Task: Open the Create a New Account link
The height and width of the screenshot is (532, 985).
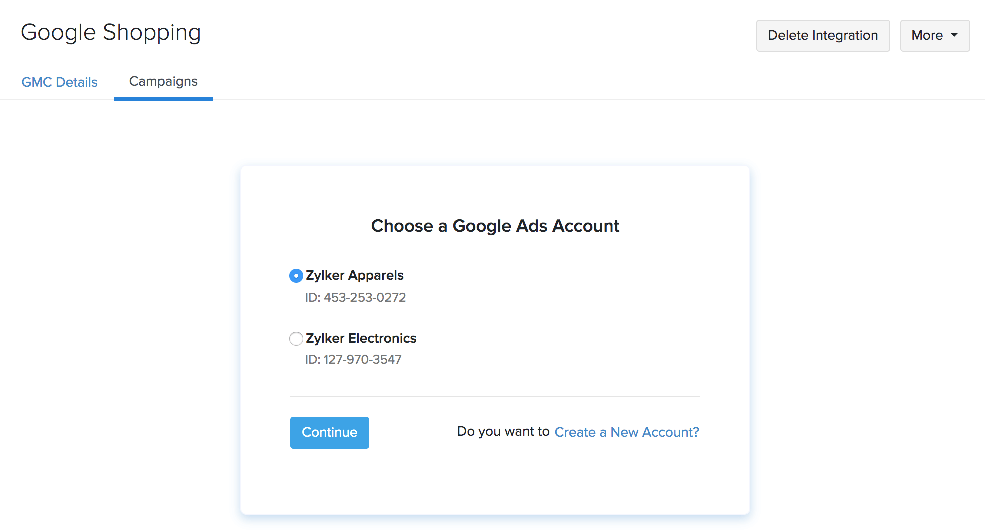Action: (x=627, y=432)
